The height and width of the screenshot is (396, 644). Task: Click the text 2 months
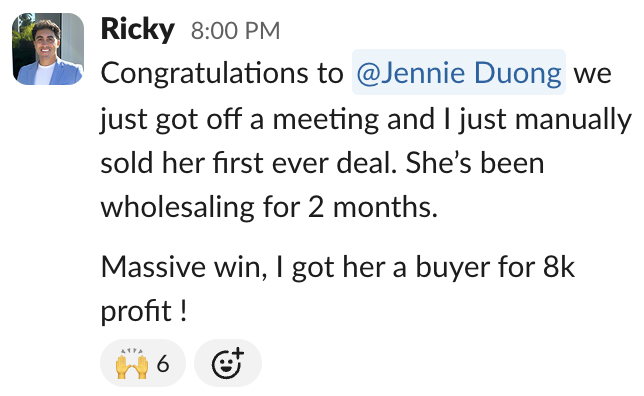click(x=372, y=207)
